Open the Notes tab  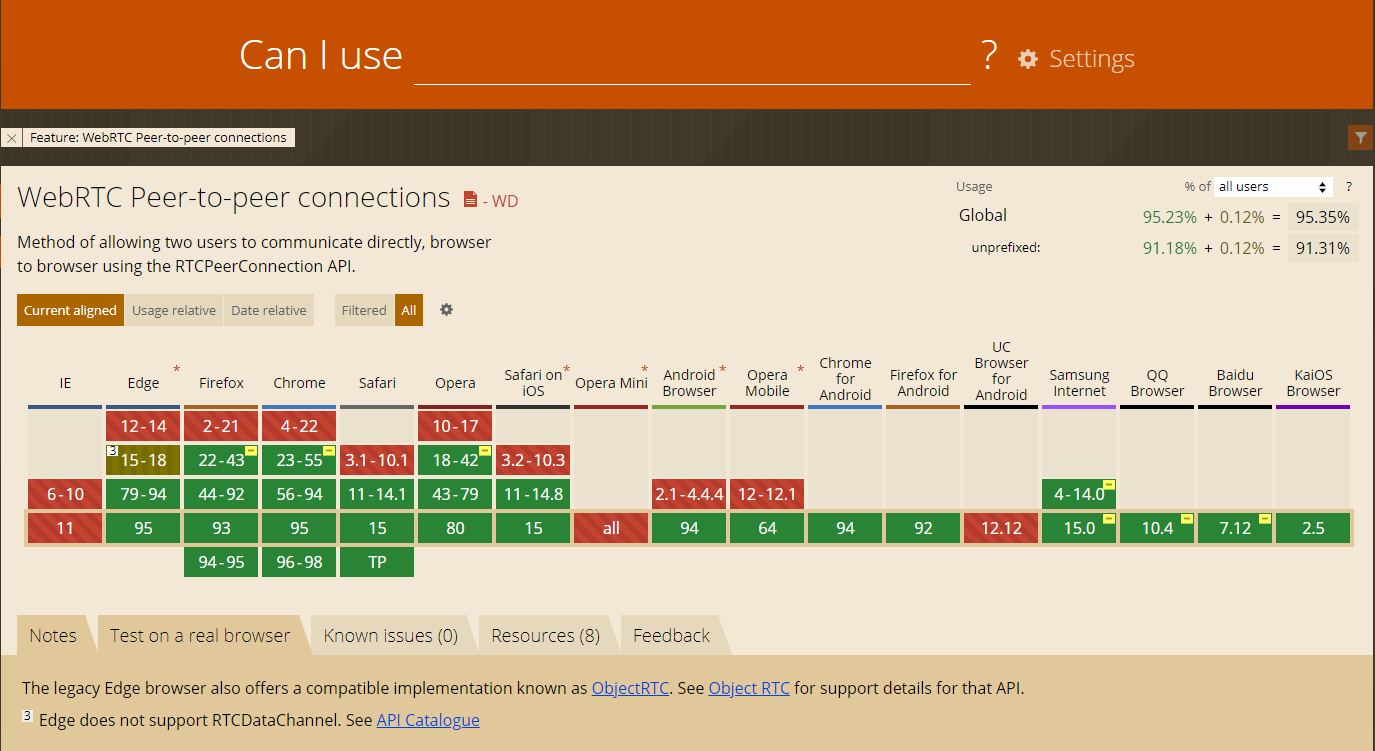53,635
